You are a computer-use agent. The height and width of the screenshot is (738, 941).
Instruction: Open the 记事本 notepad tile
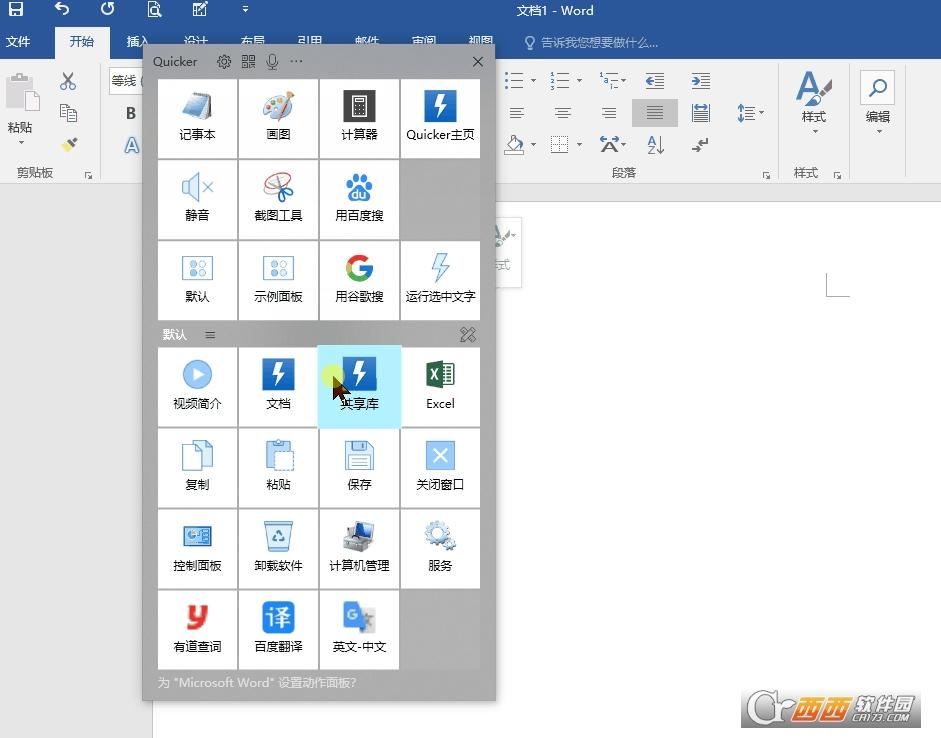tap(197, 119)
